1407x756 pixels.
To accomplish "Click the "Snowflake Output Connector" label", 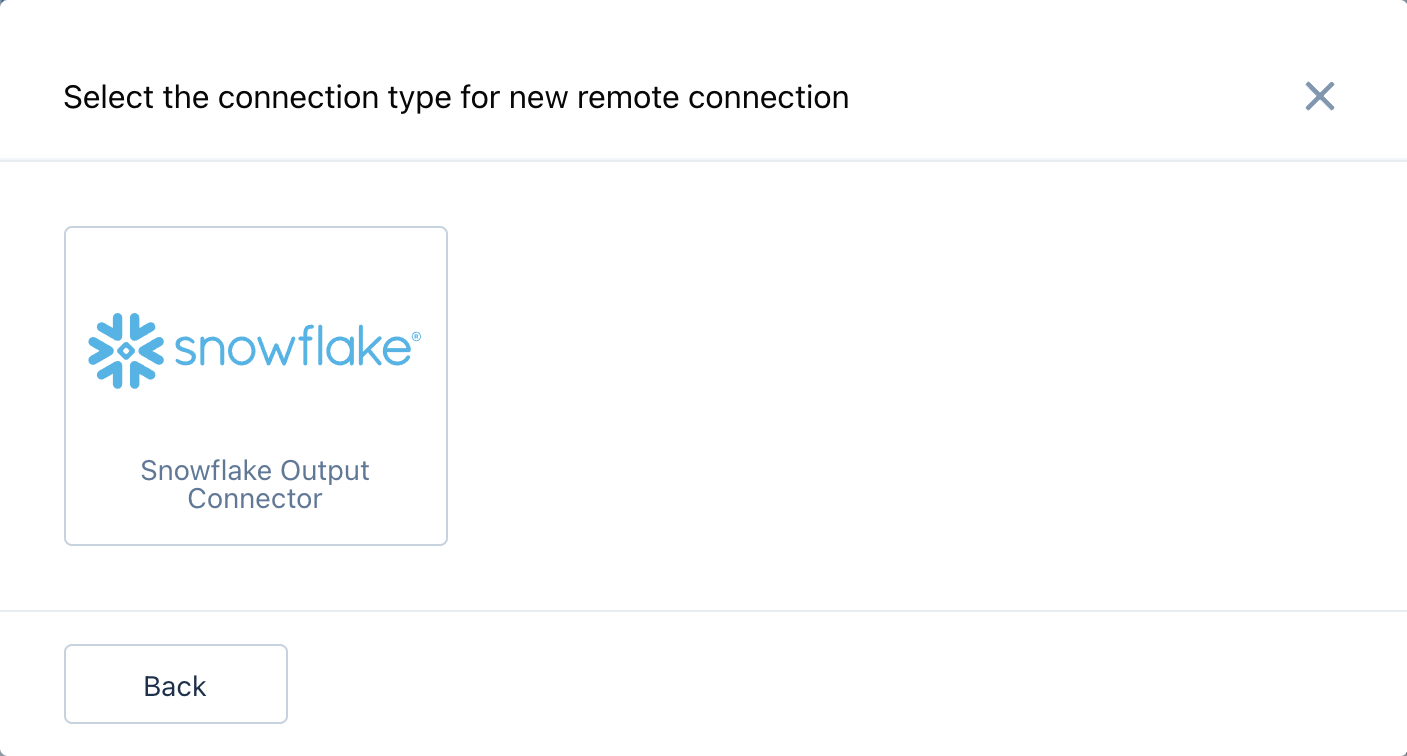I will pyautogui.click(x=255, y=484).
